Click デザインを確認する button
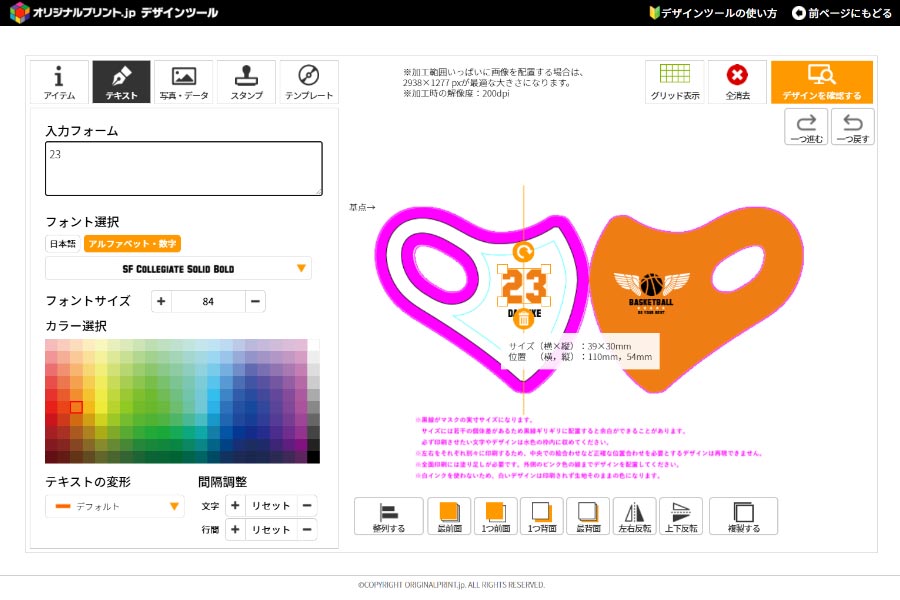 (x=821, y=82)
